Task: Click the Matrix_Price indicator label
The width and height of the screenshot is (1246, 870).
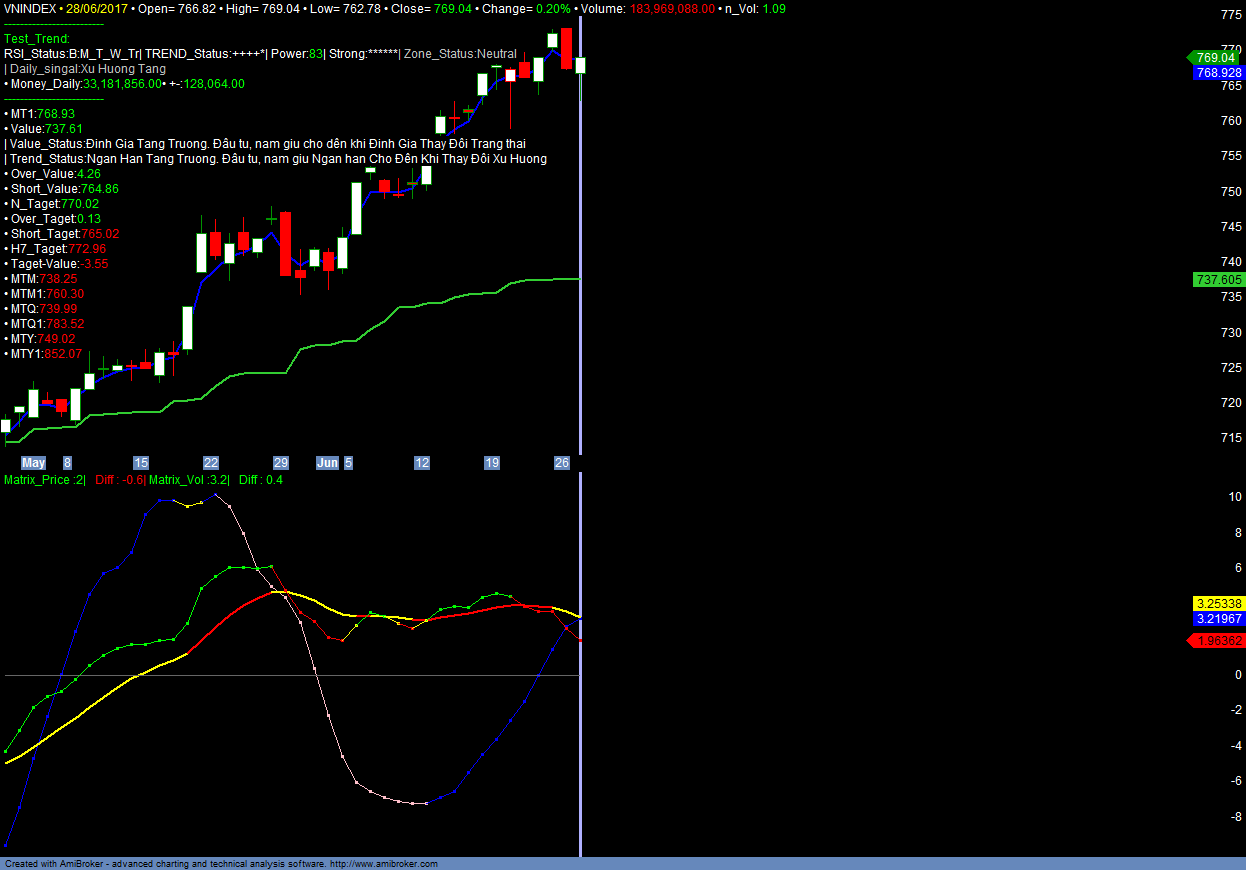Action: [44, 480]
